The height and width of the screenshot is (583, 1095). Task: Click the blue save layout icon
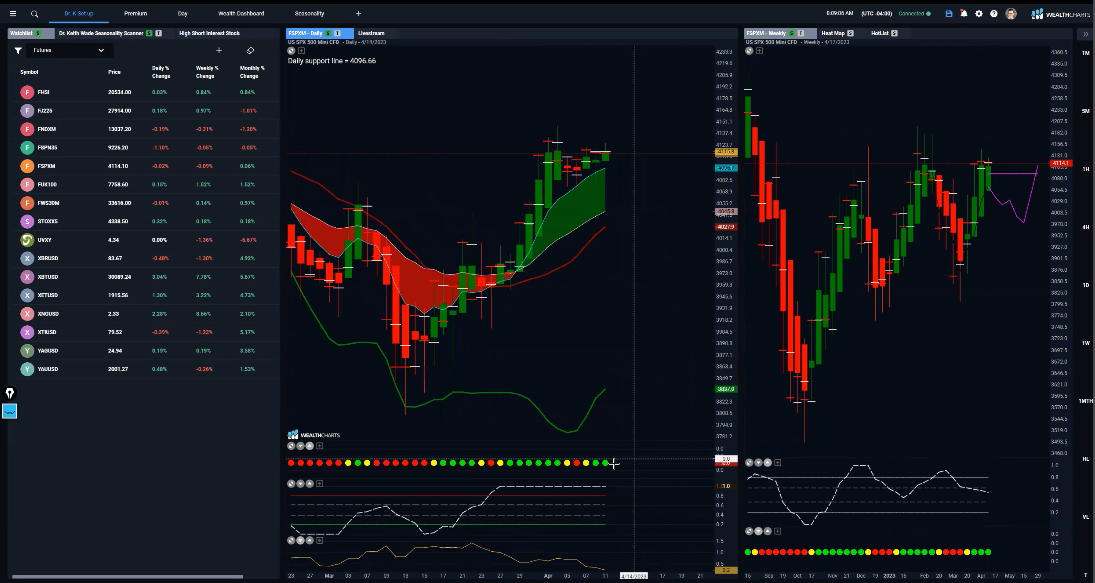click(948, 13)
